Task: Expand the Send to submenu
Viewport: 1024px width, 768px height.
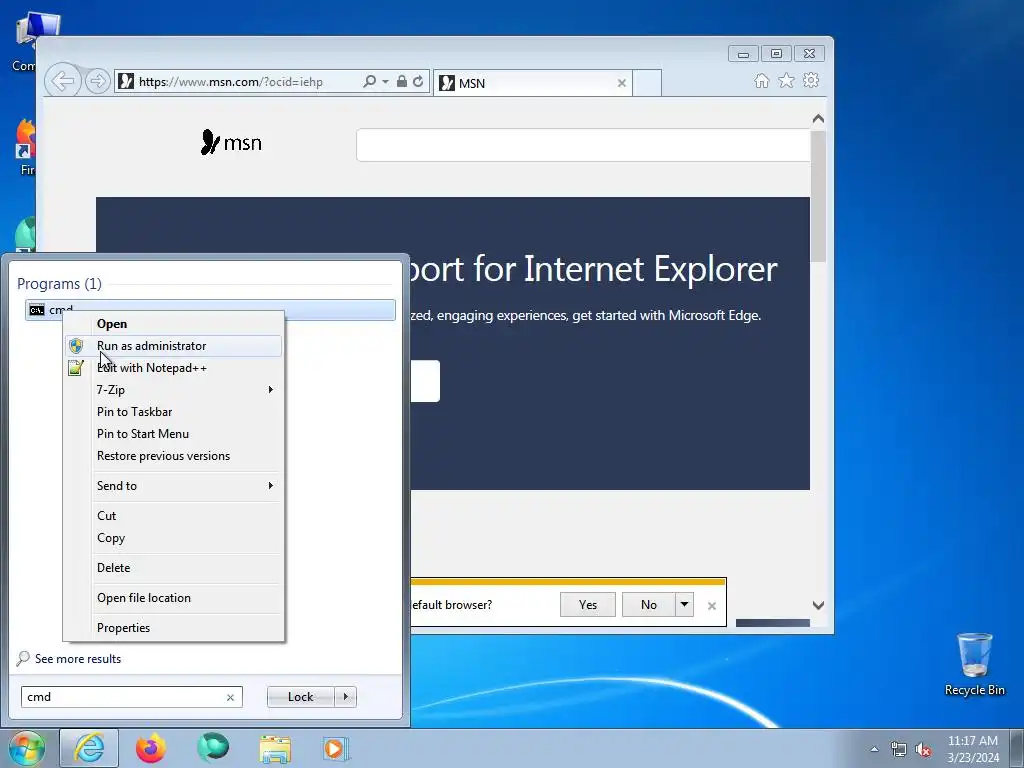Action: (x=173, y=486)
